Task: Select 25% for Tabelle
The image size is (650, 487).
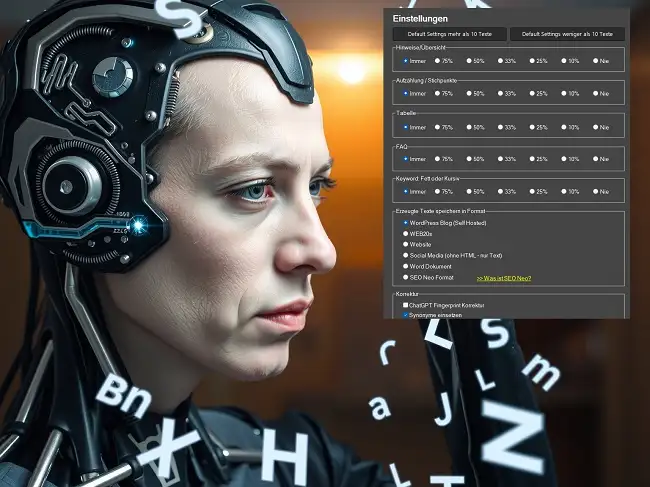Action: [532, 127]
